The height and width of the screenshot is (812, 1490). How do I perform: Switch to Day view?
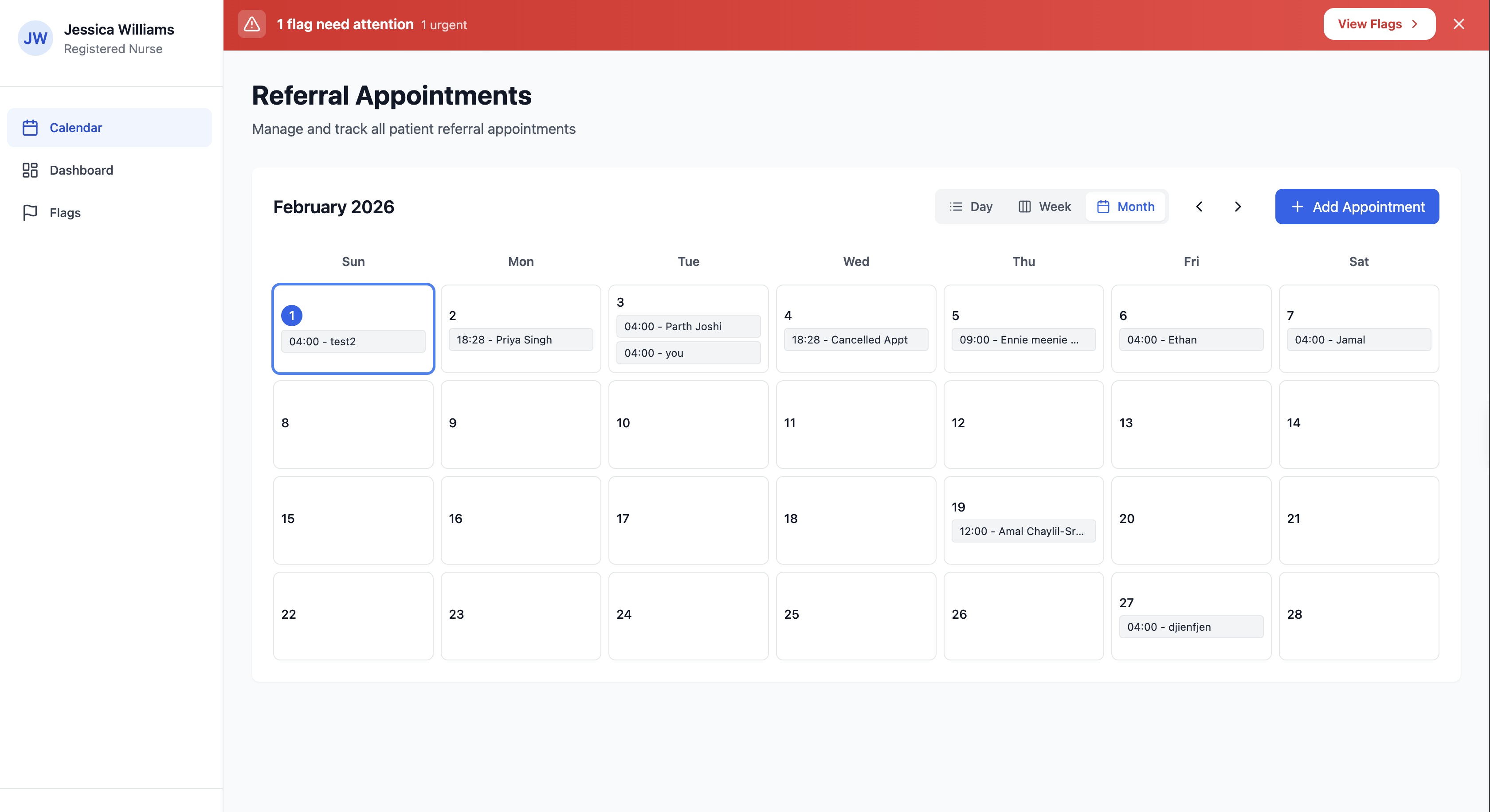(x=971, y=207)
